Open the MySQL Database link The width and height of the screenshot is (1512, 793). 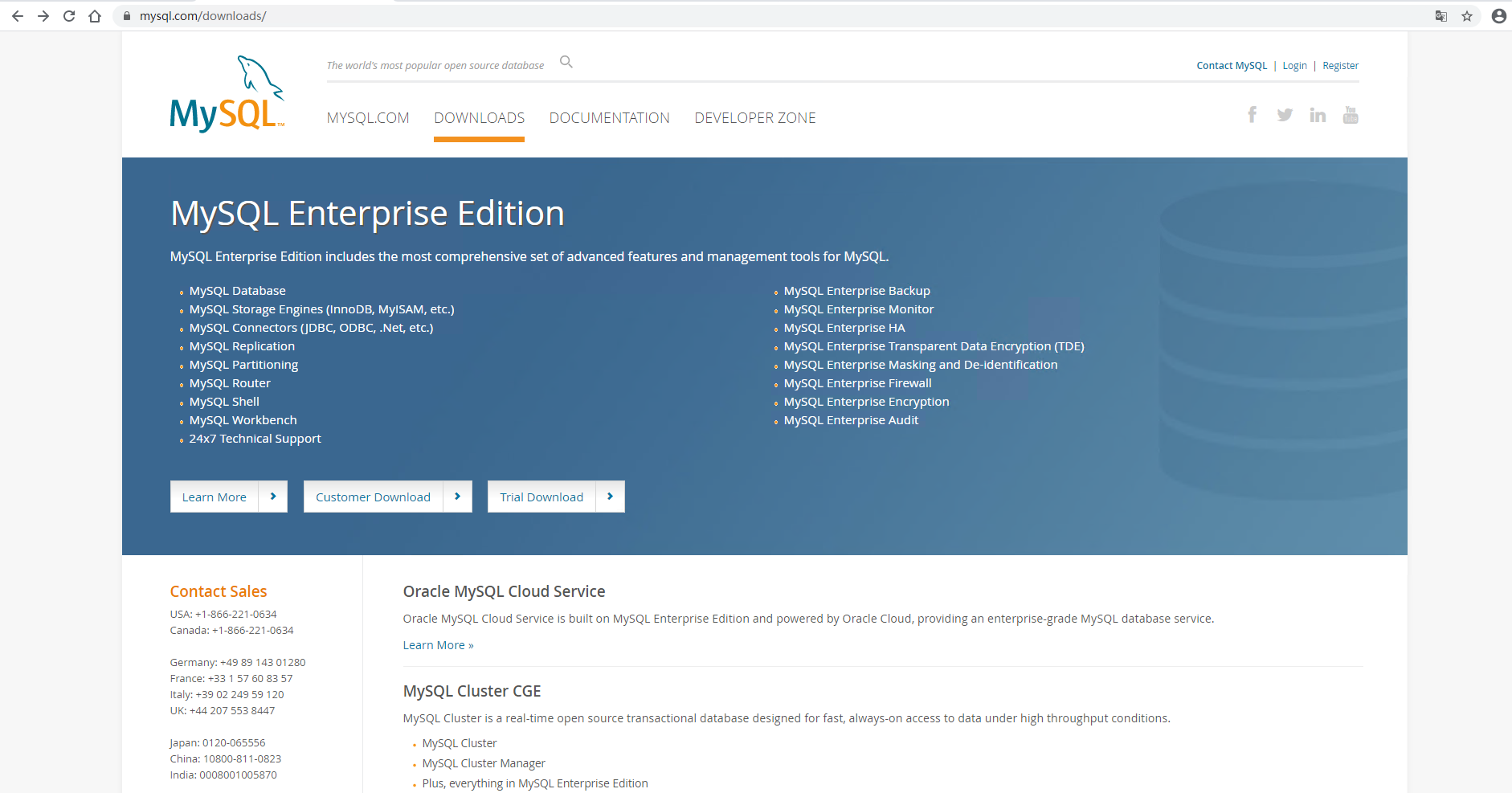point(238,291)
